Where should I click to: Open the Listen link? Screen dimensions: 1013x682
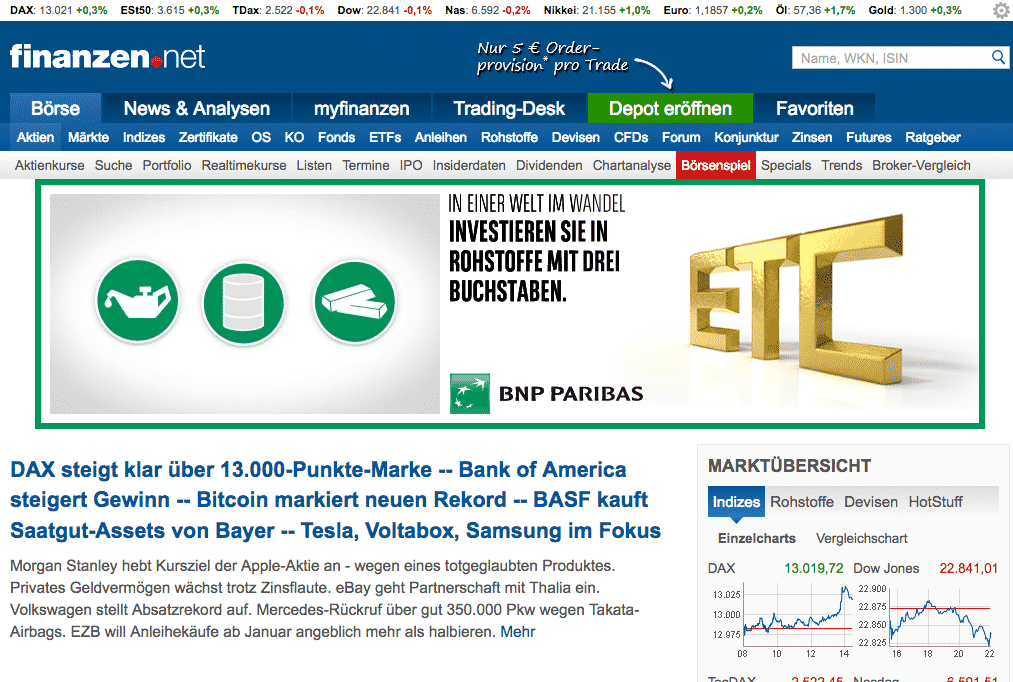tap(314, 165)
